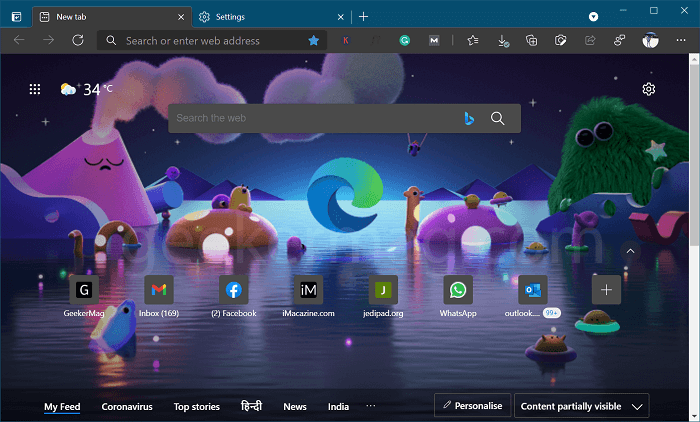Image resolution: width=700 pixels, height=422 pixels.
Task: Click the Bing logo in search box
Action: (469, 118)
